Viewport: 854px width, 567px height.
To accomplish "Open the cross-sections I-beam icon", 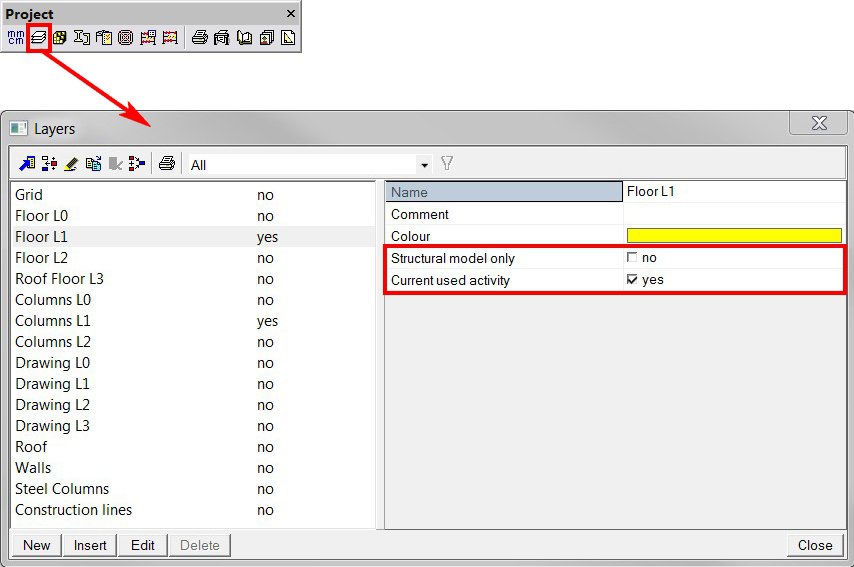I will [82, 38].
